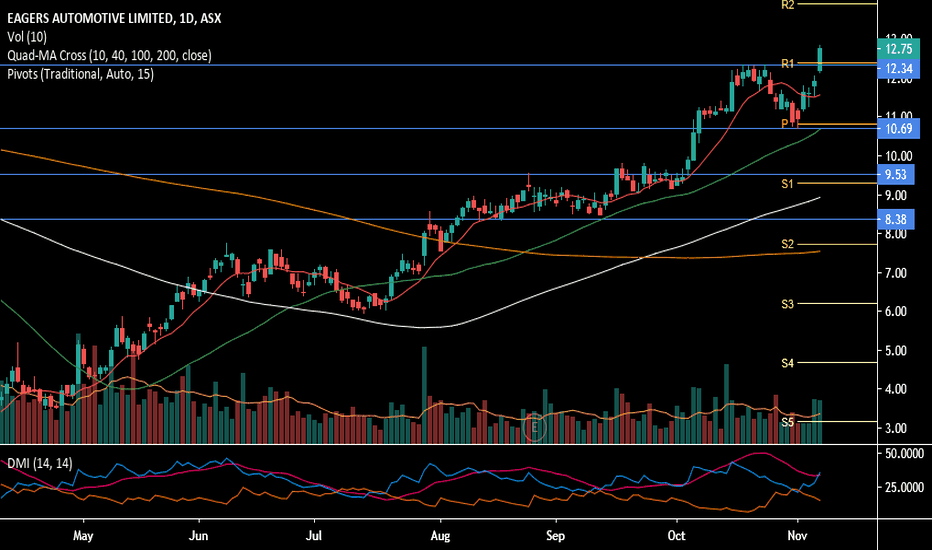Click the Oct label on time axis
The height and width of the screenshot is (550, 932).
676,536
